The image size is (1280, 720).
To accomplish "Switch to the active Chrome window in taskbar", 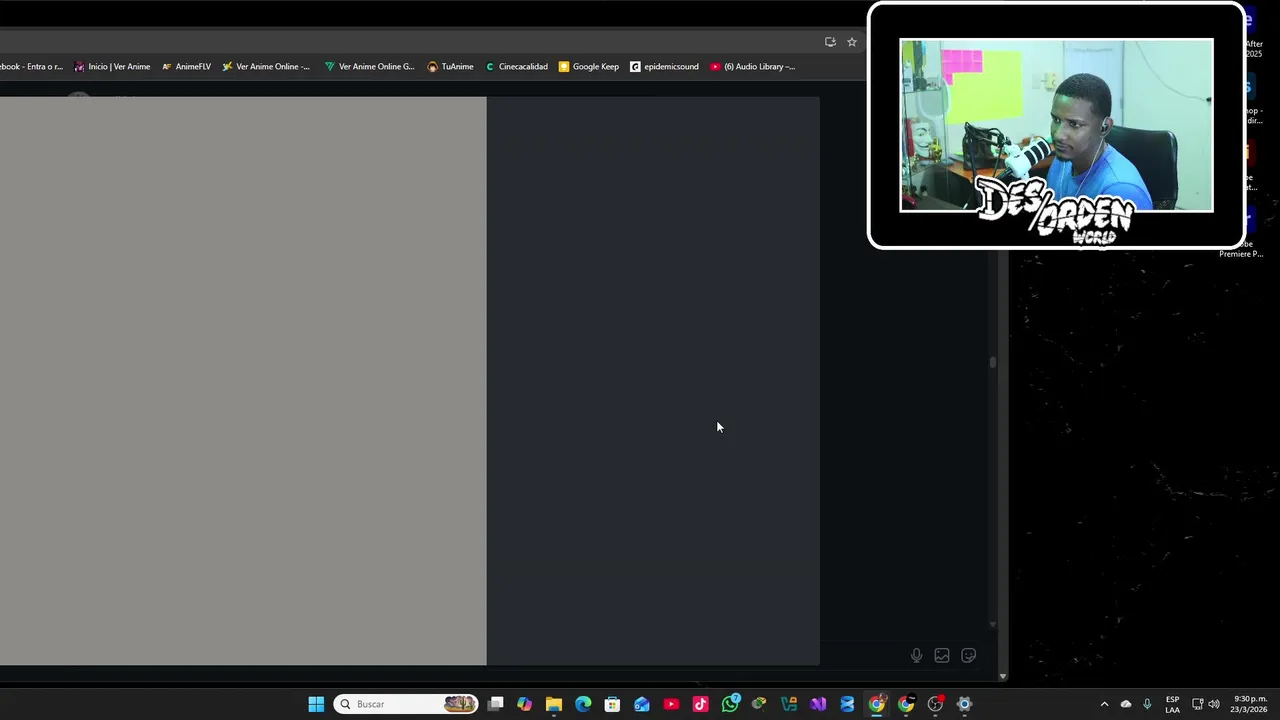I will (x=877, y=704).
